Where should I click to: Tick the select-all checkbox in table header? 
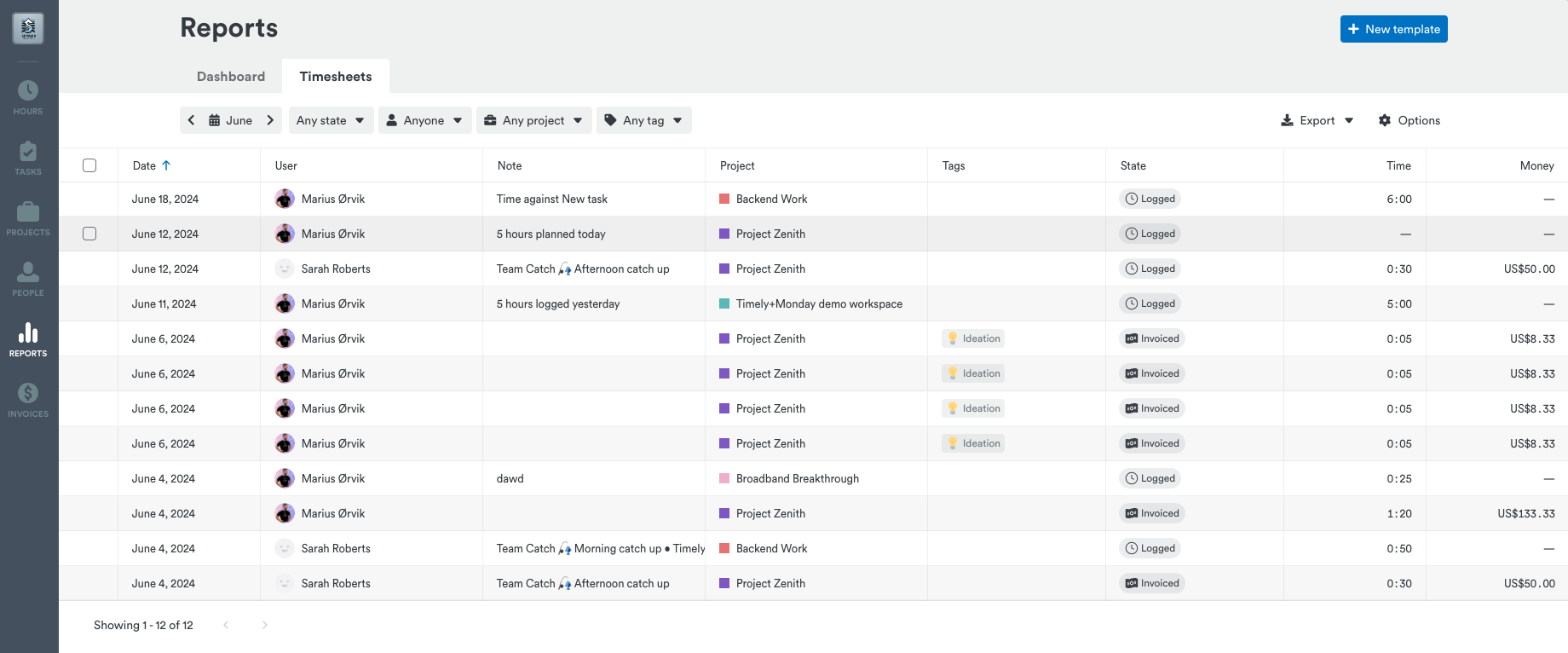[89, 165]
